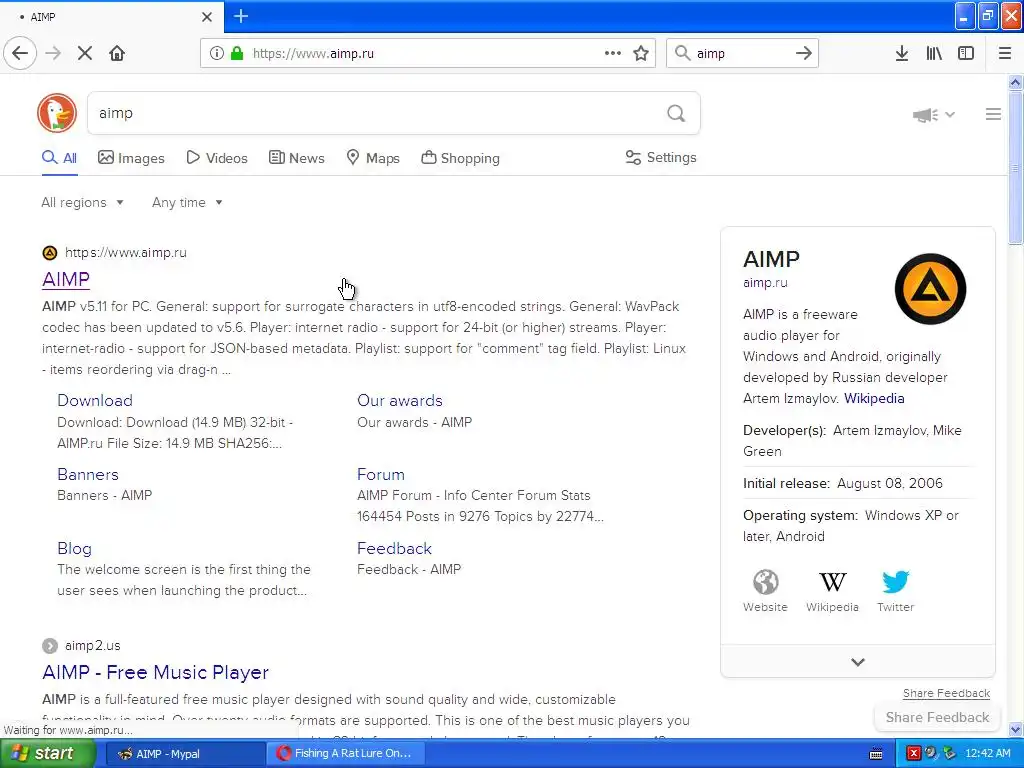The height and width of the screenshot is (768, 1024).
Task: Switch to Fishing A Rat Lure taskbar window
Action: point(346,754)
